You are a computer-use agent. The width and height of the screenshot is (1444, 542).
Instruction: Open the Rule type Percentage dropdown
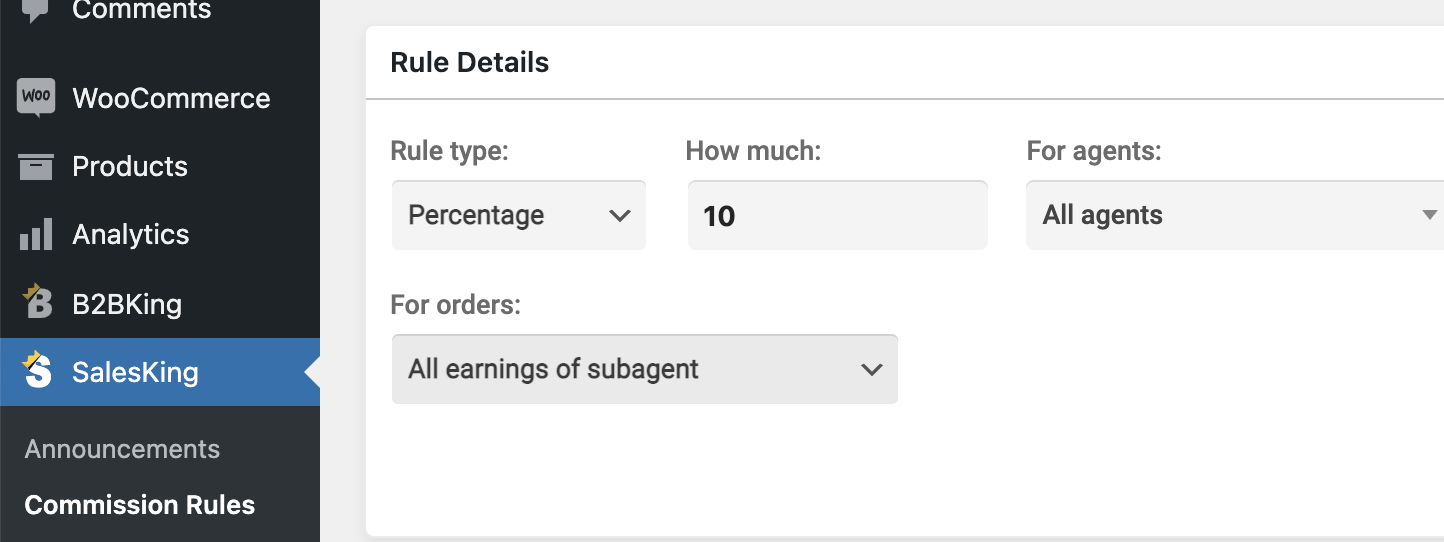click(519, 215)
